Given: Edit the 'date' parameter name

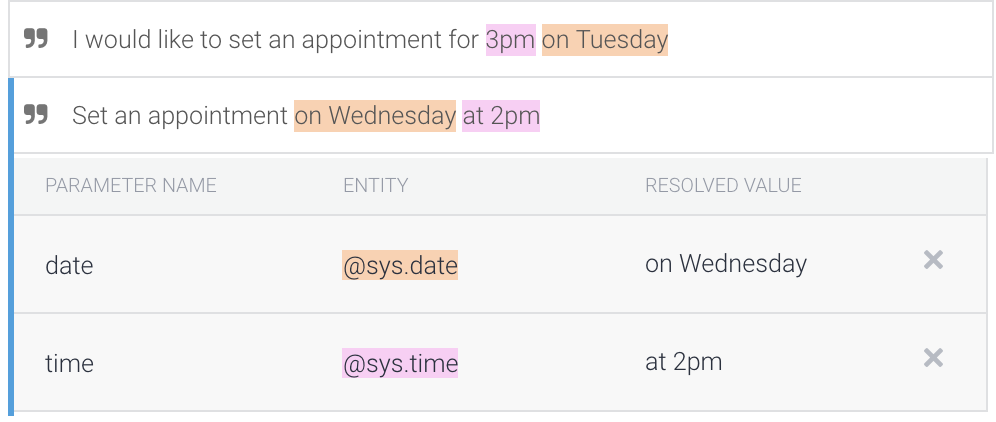Looking at the screenshot, I should coord(69,266).
